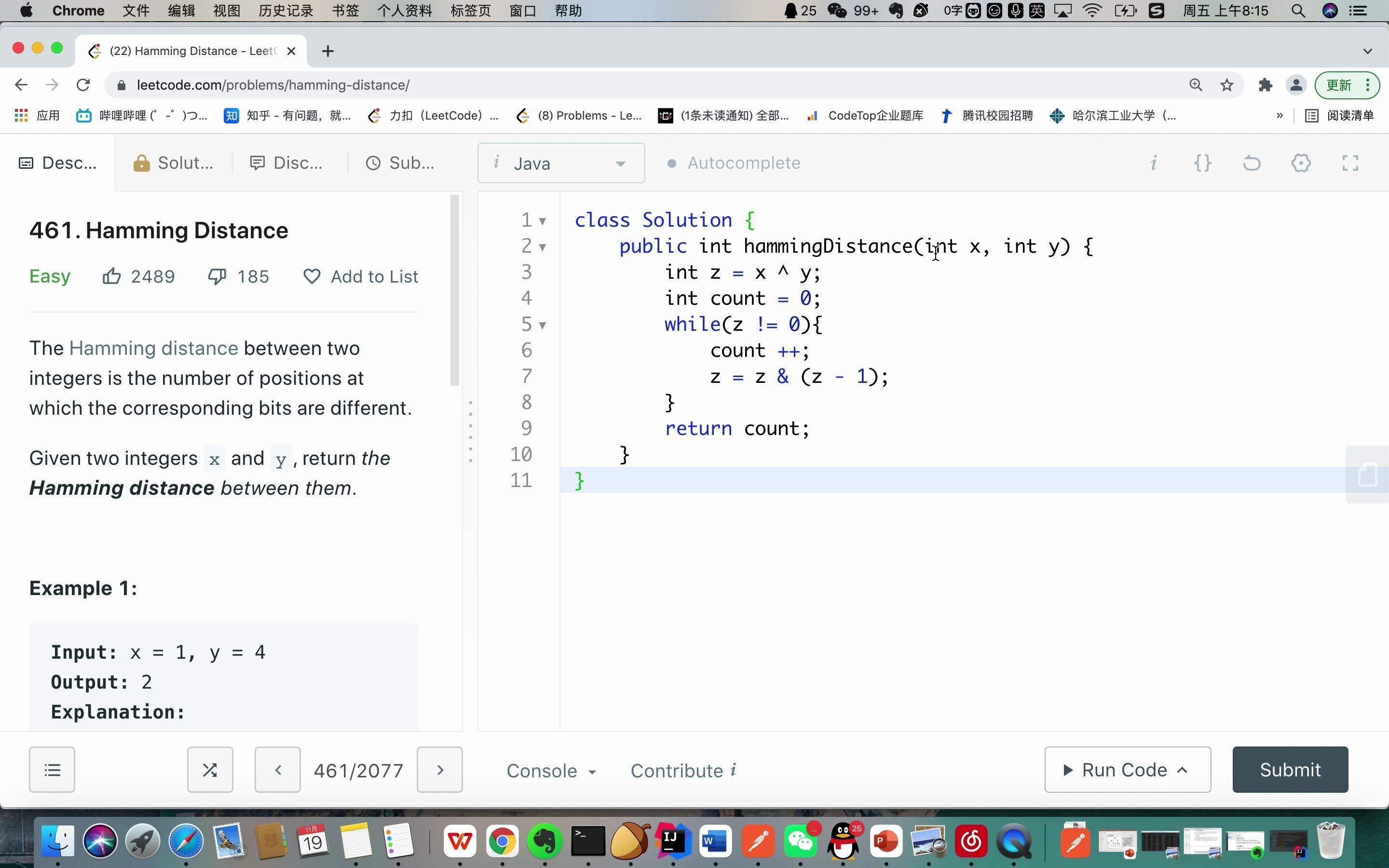The width and height of the screenshot is (1389, 868).
Task: Click line 3 expander triangle
Action: [x=543, y=272]
